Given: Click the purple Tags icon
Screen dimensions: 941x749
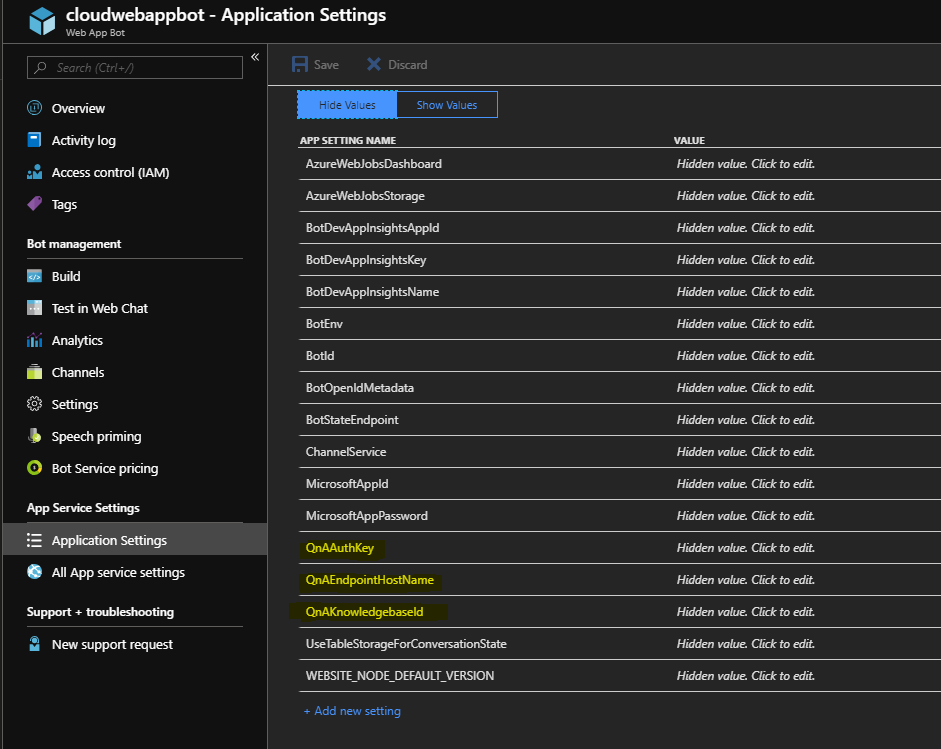Looking at the screenshot, I should click(x=34, y=204).
